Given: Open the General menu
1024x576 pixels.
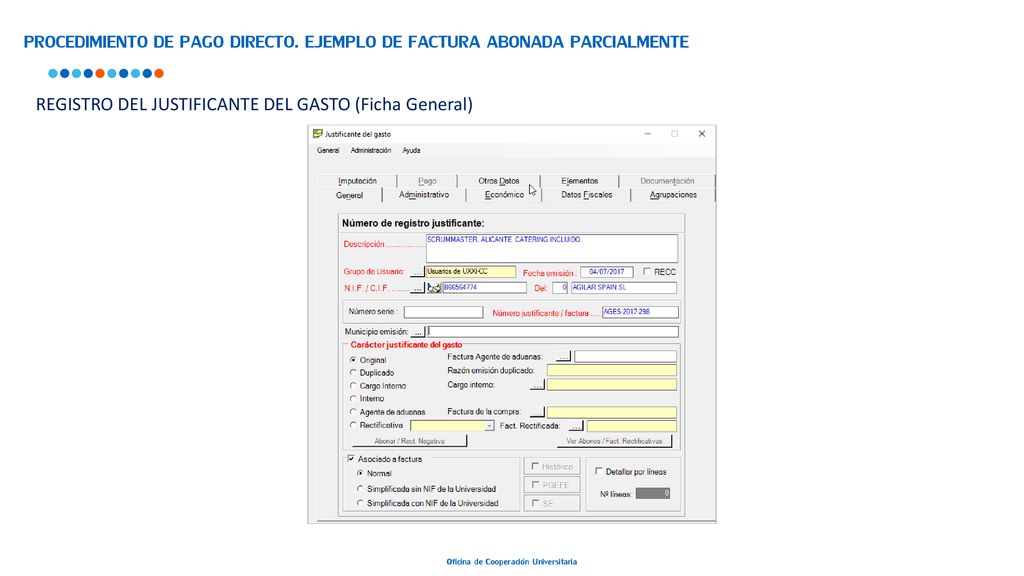Looking at the screenshot, I should pyautogui.click(x=328, y=150).
